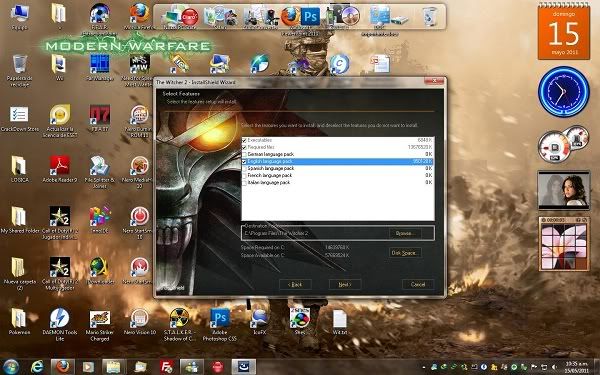The image size is (600, 375).
Task: Click the slideshow gadget woman photo
Action: [564, 190]
